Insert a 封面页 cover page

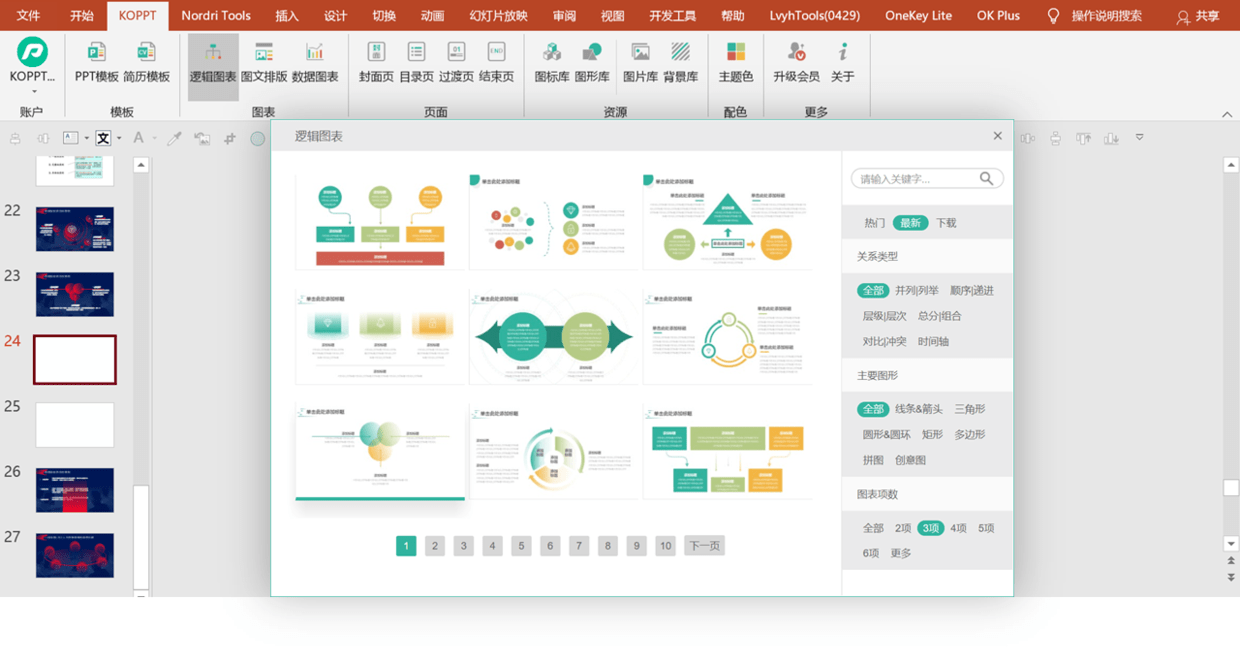coord(376,62)
